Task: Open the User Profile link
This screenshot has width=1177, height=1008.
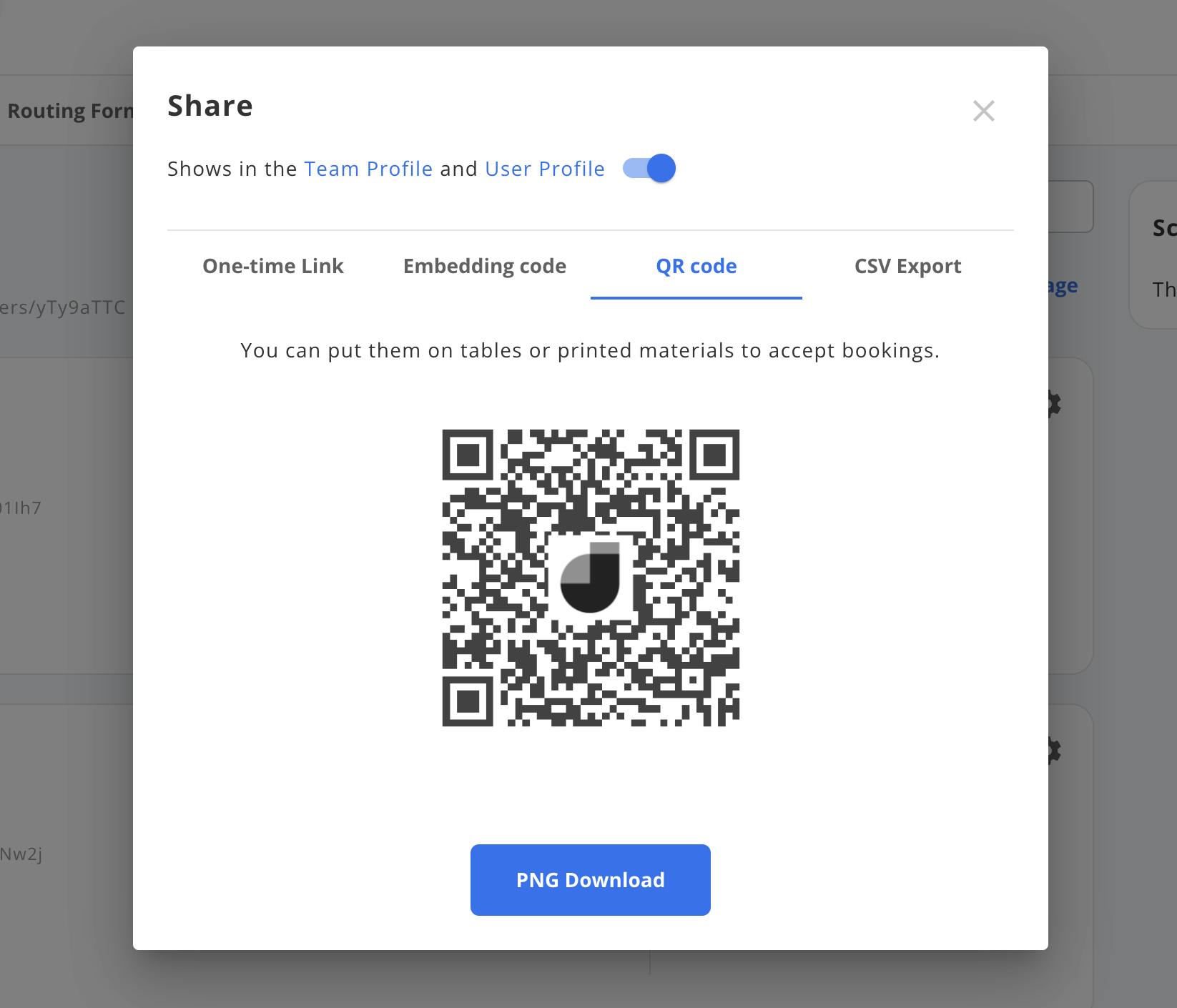Action: pyautogui.click(x=545, y=169)
